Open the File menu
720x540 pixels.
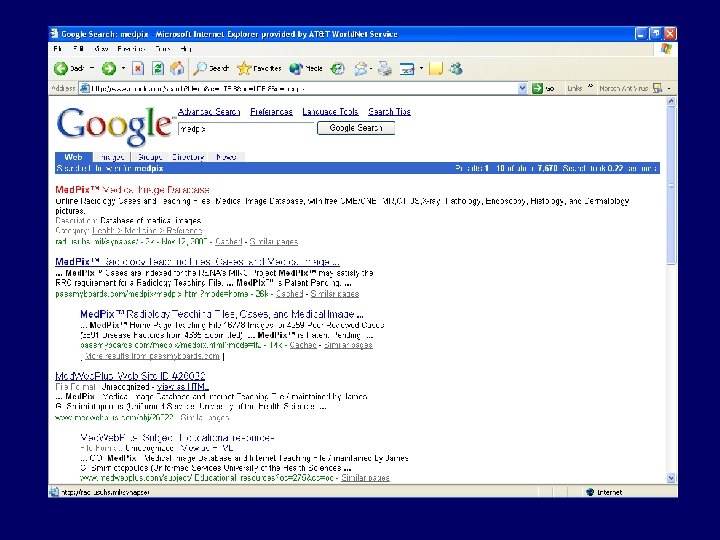click(x=58, y=48)
